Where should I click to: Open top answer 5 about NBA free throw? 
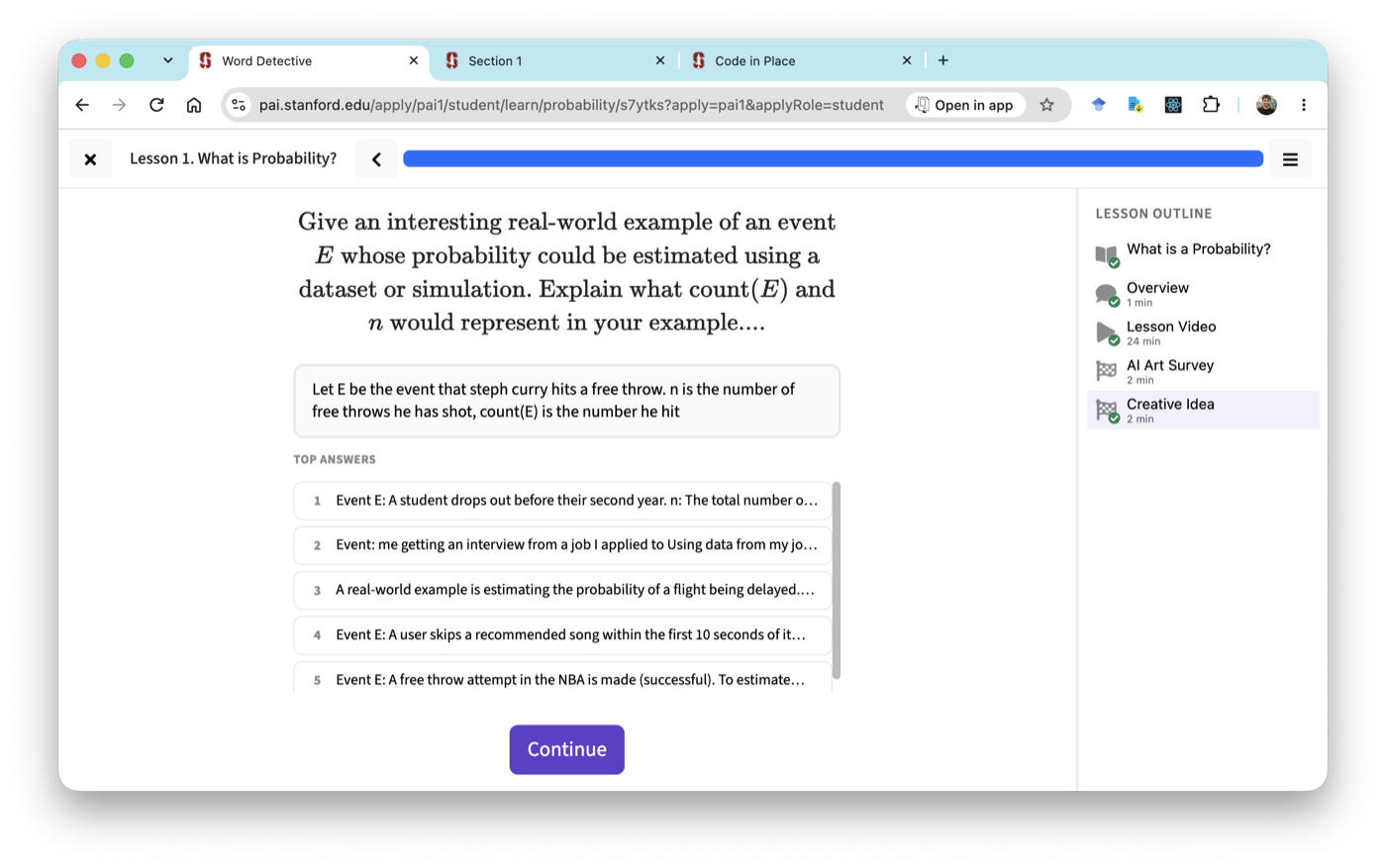click(562, 678)
